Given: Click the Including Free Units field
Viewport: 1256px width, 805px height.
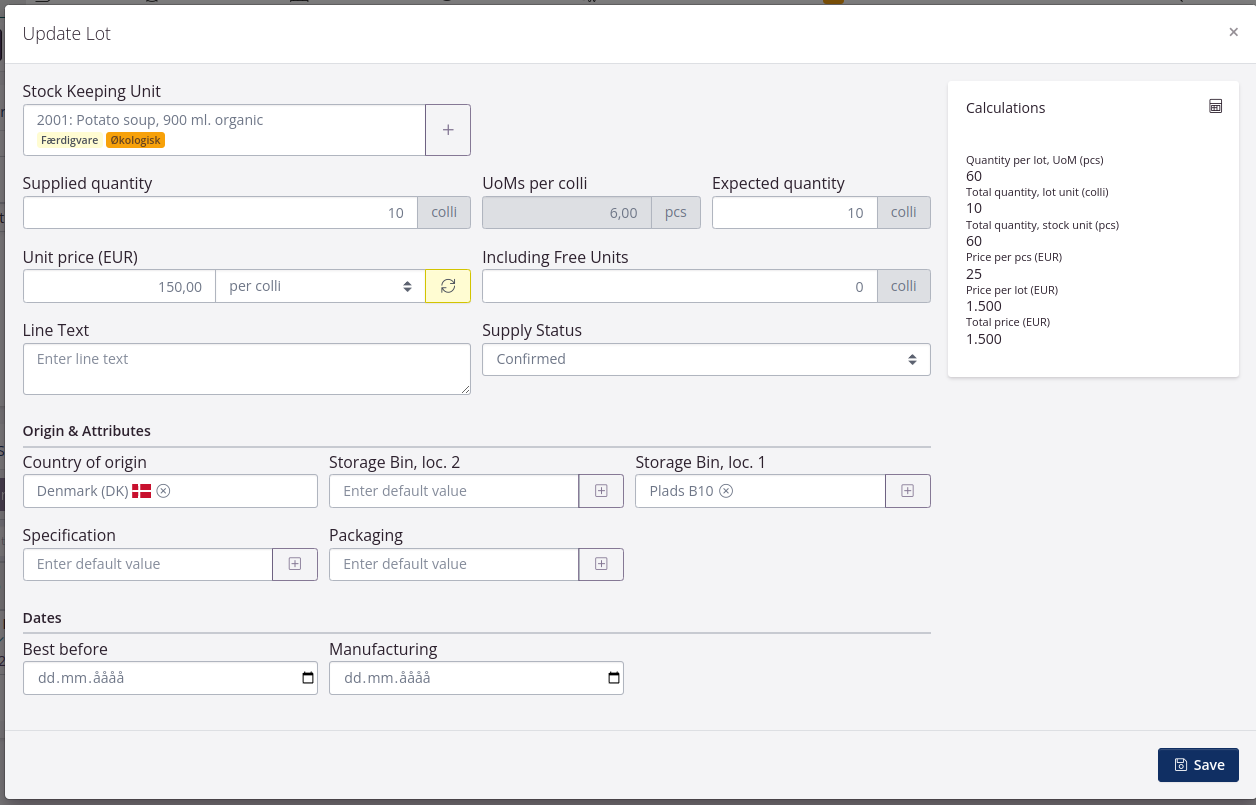Looking at the screenshot, I should pos(680,286).
